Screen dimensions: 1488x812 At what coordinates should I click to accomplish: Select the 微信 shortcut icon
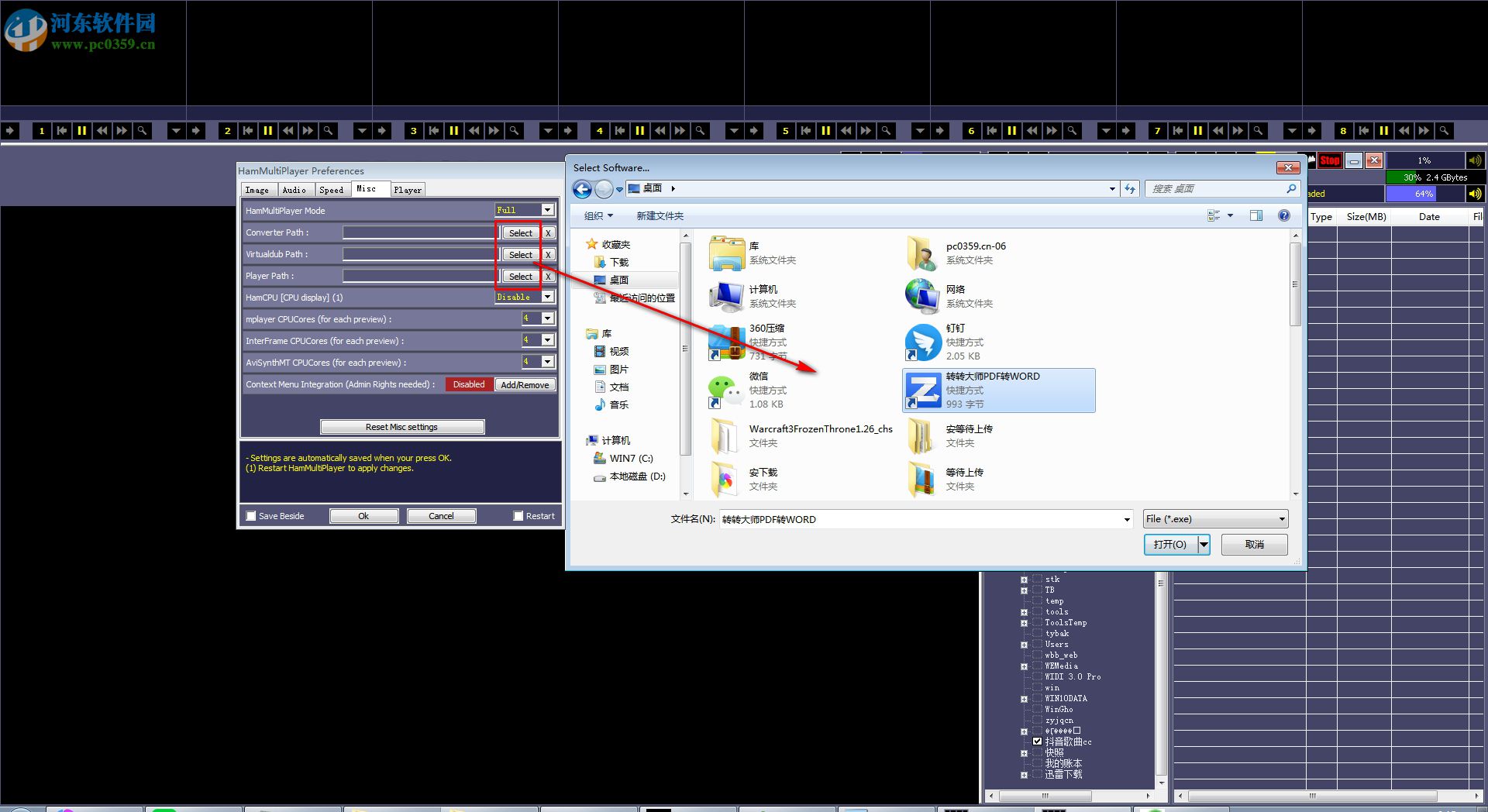727,392
